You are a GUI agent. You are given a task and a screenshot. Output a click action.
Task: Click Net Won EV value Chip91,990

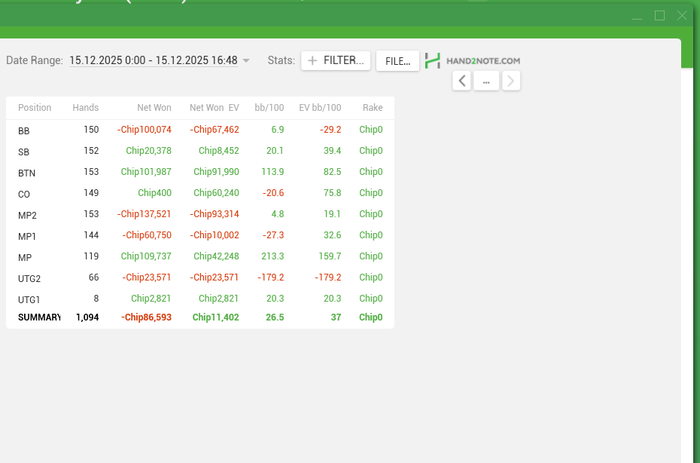[x=216, y=171]
